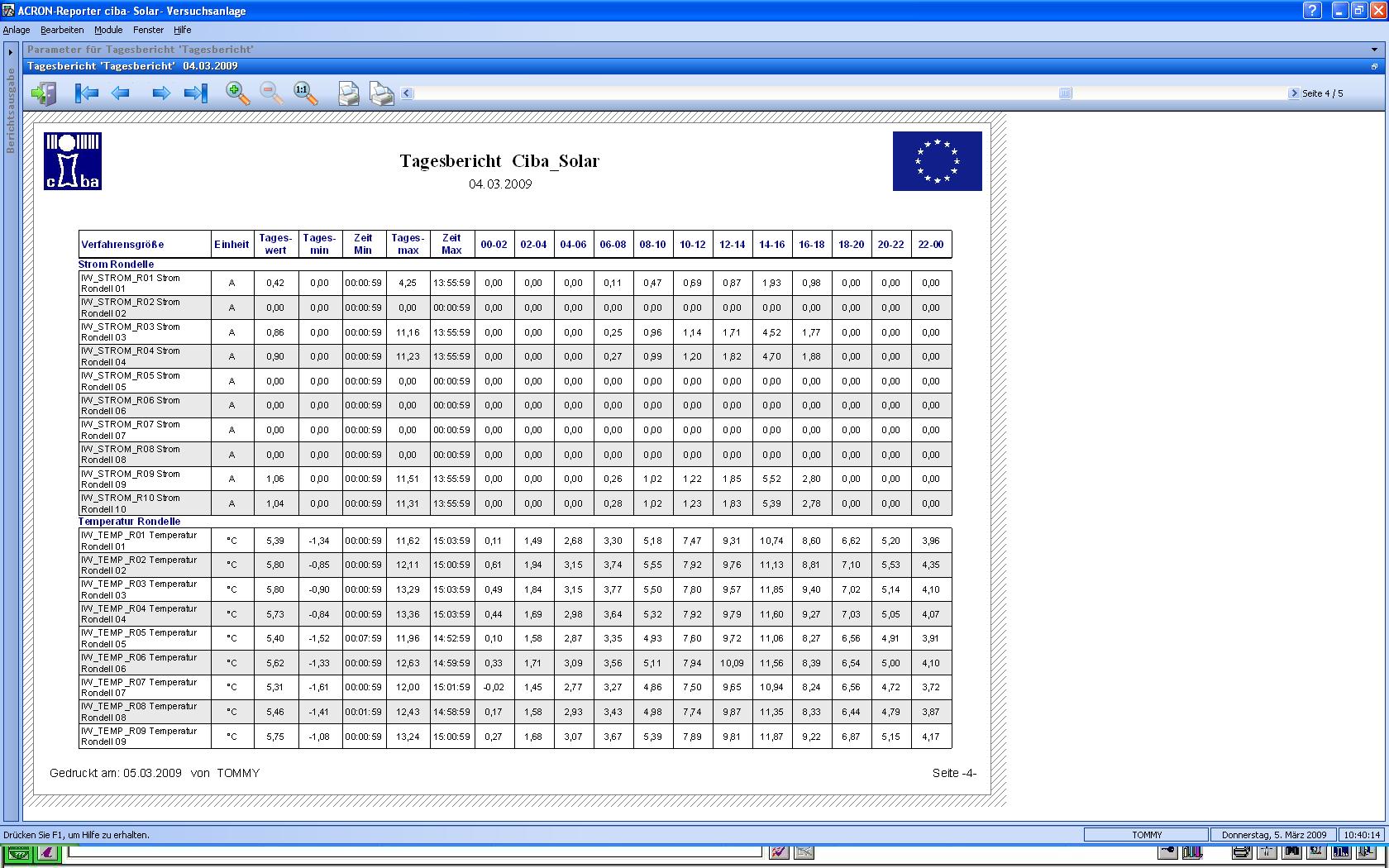Advance to the next report page

(161, 93)
